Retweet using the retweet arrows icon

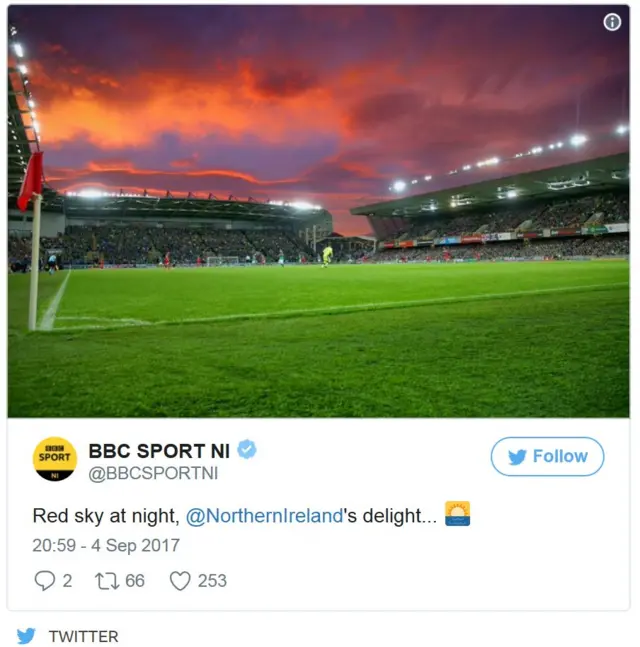(105, 580)
